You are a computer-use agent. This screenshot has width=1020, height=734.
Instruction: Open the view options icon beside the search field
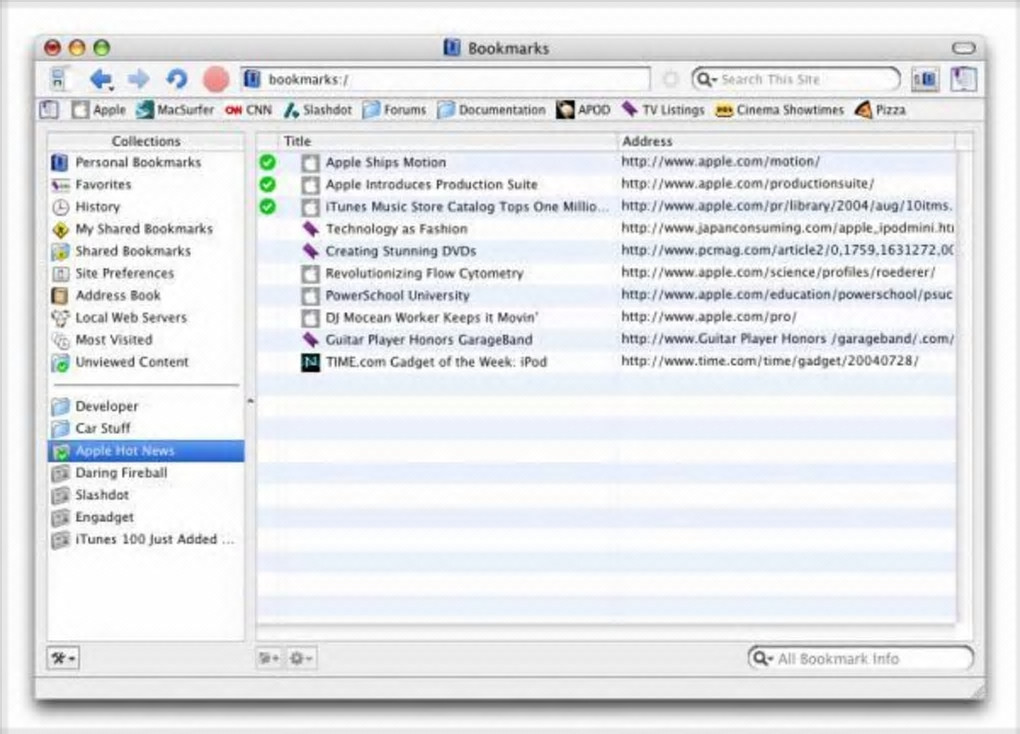tap(924, 79)
